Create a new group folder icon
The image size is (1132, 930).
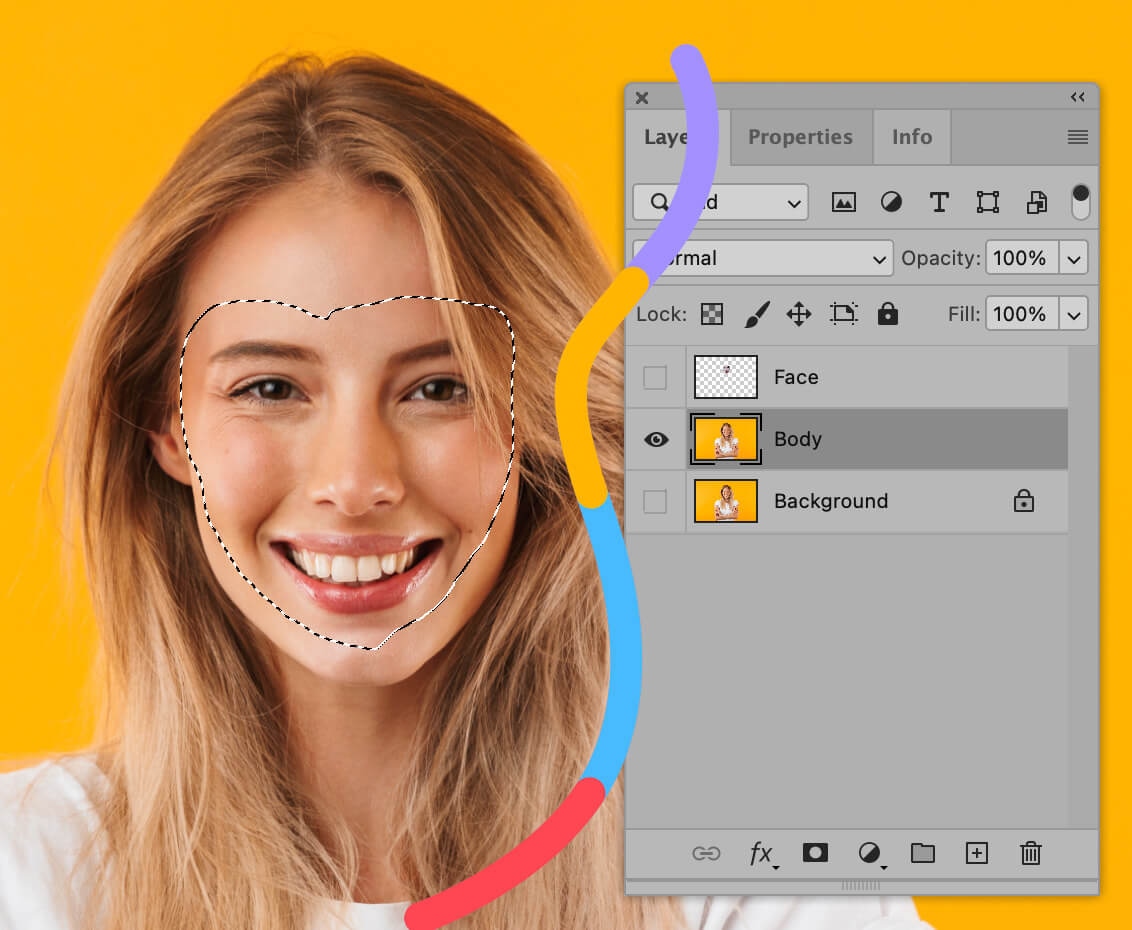coord(922,853)
